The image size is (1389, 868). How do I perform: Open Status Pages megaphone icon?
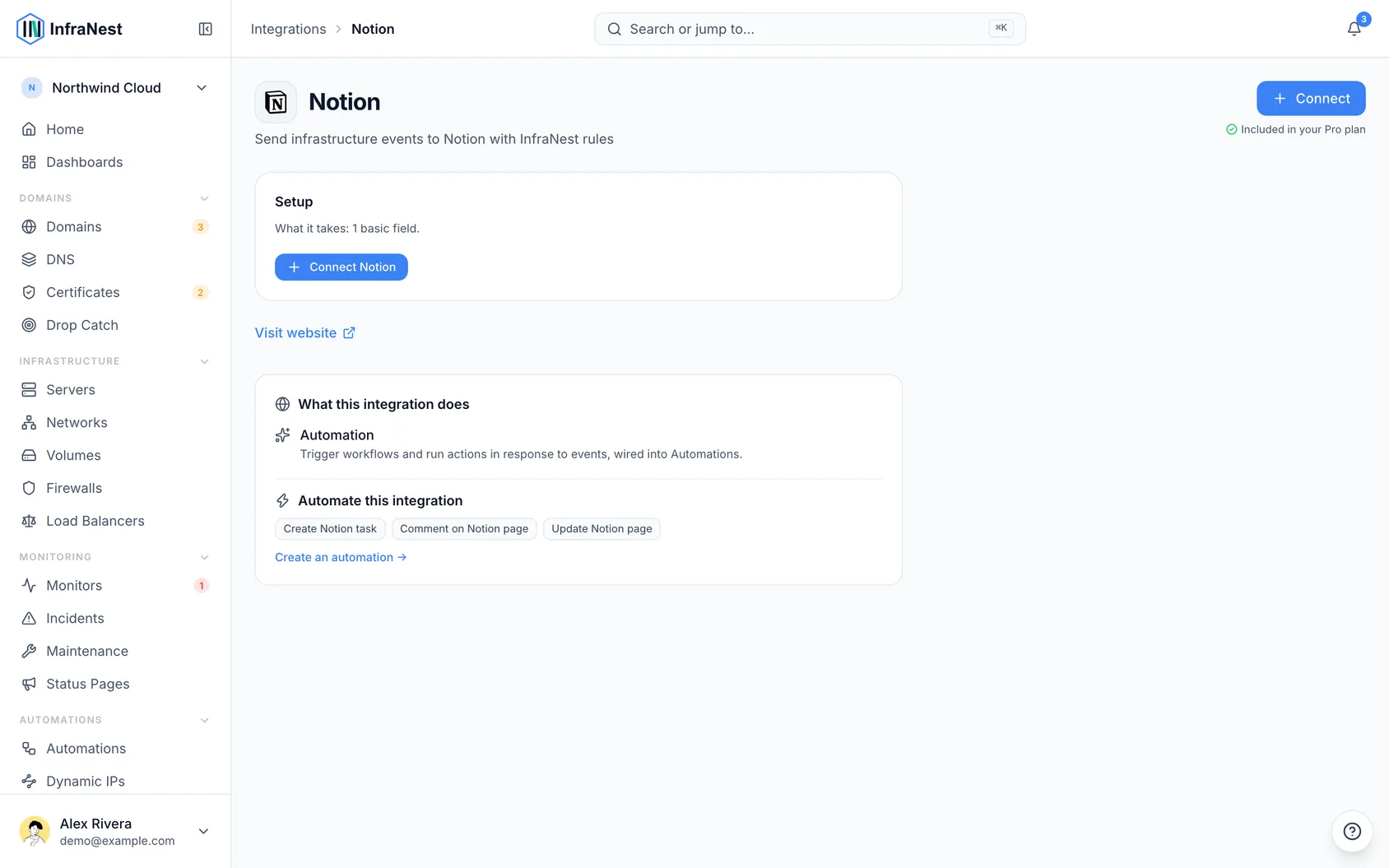click(x=29, y=684)
